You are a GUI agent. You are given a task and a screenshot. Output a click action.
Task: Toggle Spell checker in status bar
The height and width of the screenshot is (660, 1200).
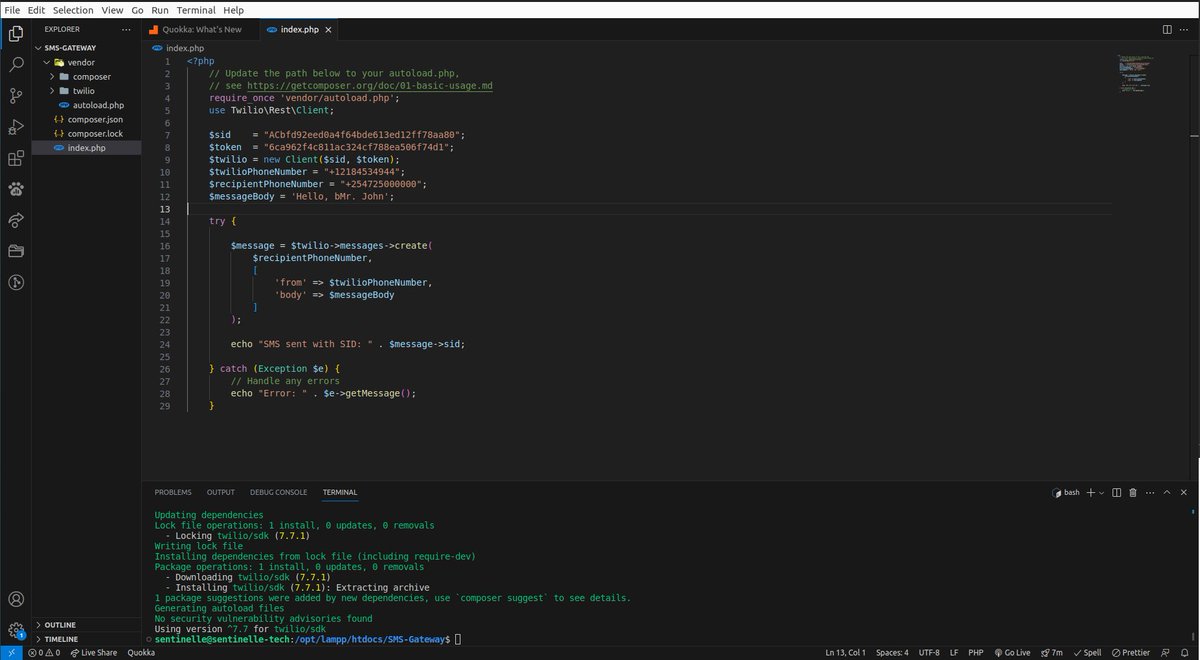pyautogui.click(x=1087, y=652)
